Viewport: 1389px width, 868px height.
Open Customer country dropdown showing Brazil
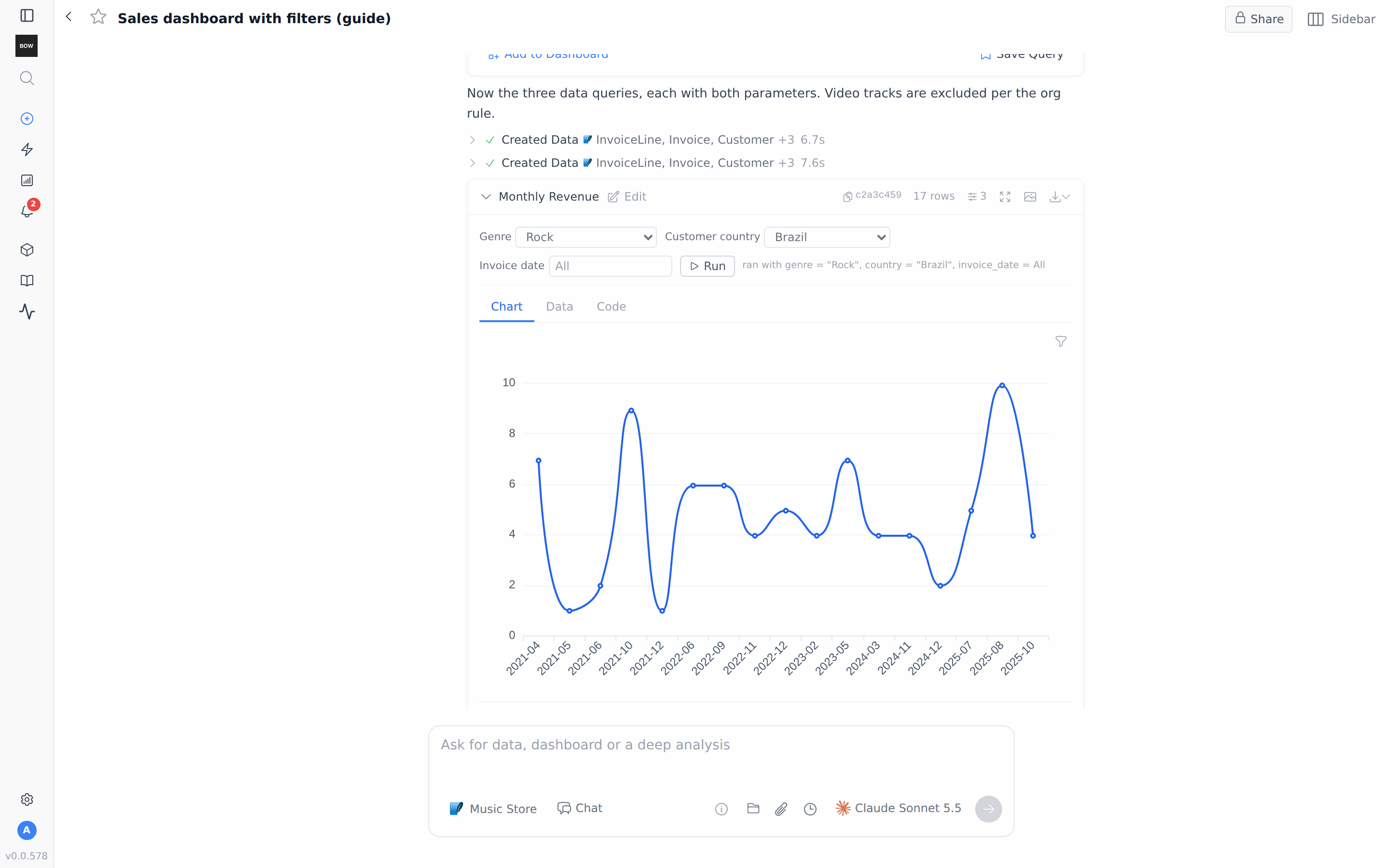pos(827,237)
